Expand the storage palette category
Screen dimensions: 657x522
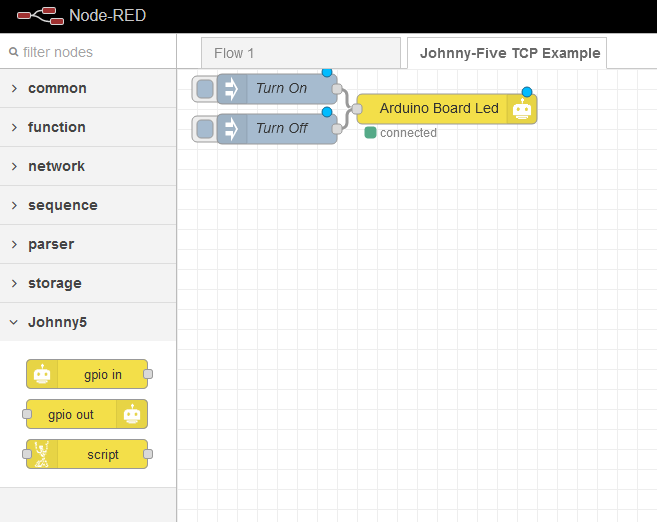coord(88,283)
